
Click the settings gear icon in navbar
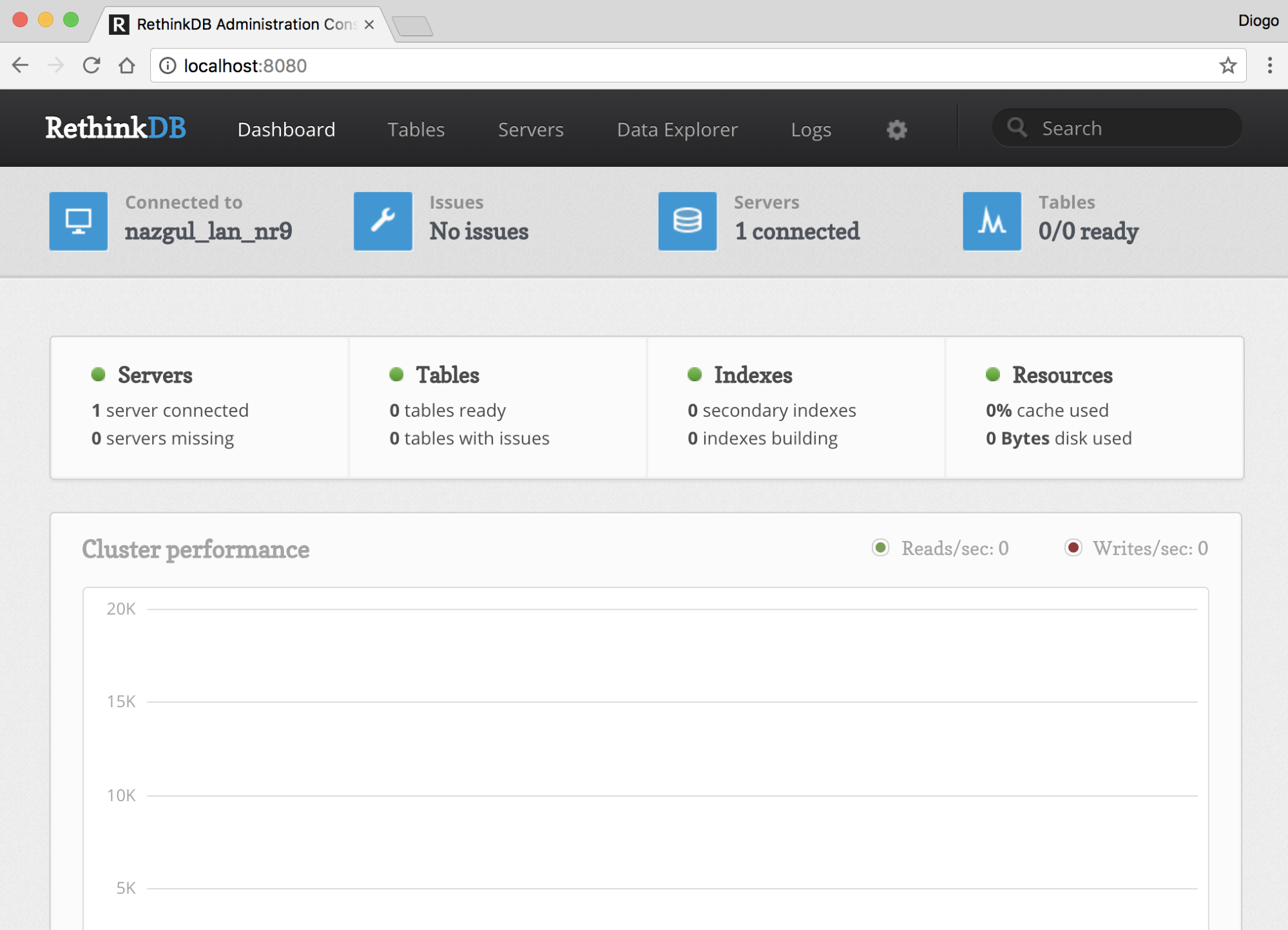coord(896,129)
